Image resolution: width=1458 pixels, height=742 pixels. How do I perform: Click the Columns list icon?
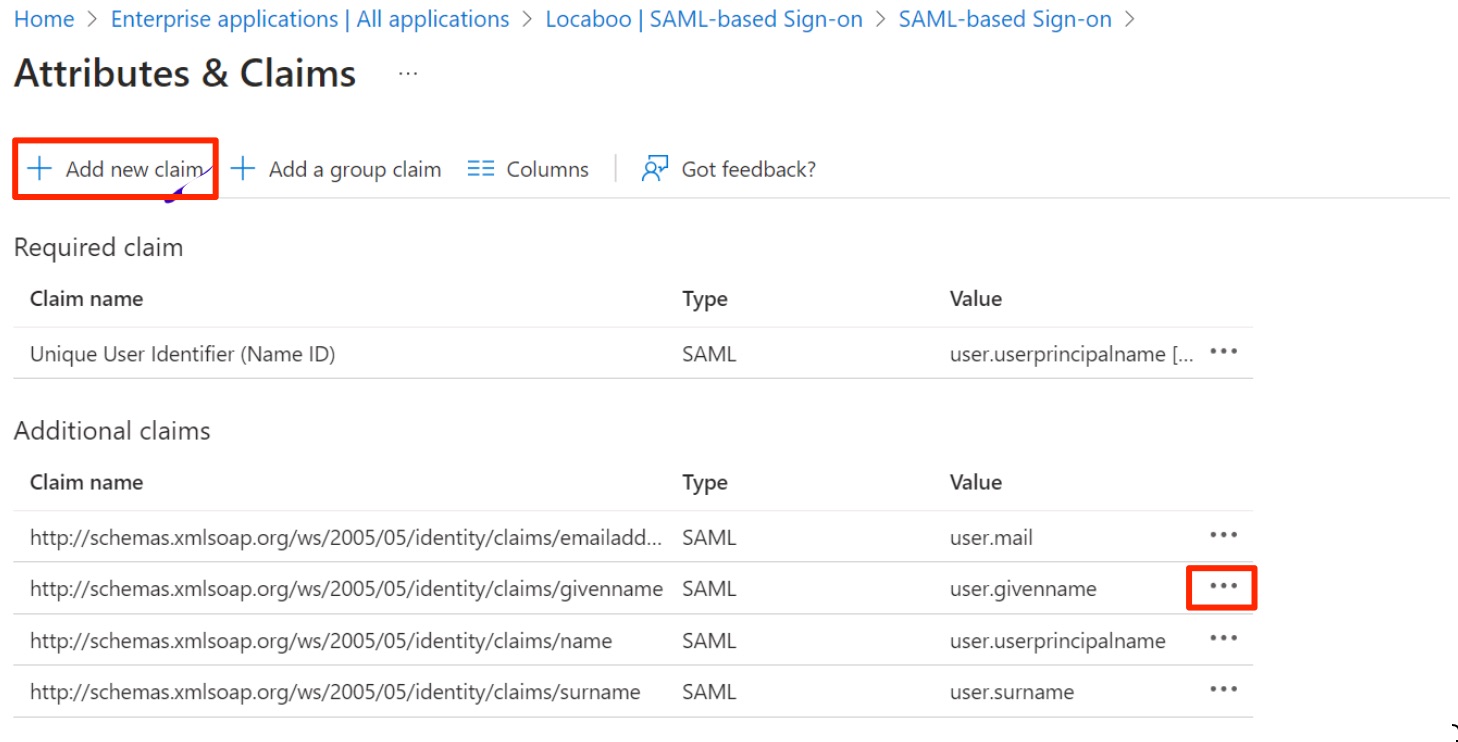481,169
